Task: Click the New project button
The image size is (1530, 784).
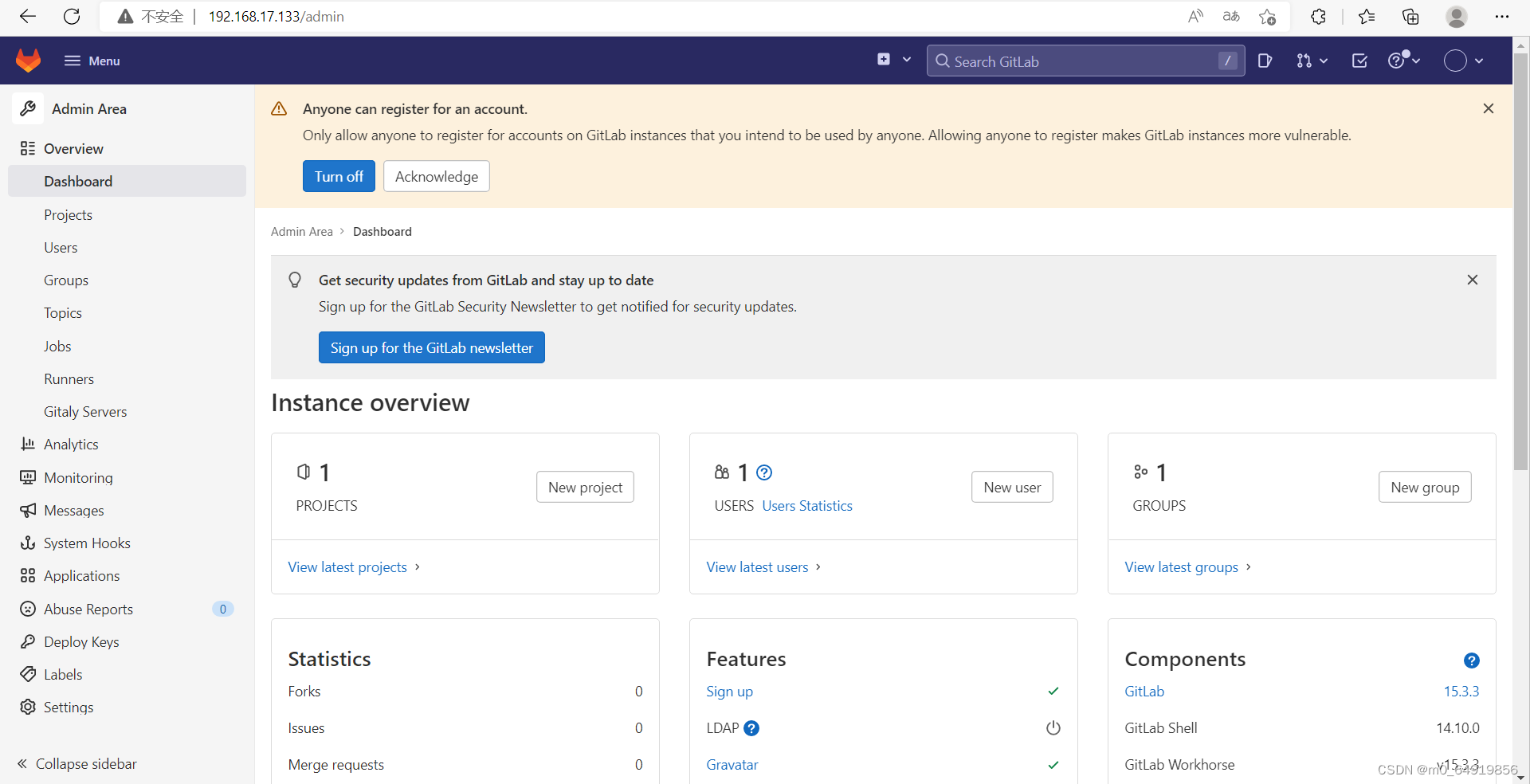Action: coord(586,487)
